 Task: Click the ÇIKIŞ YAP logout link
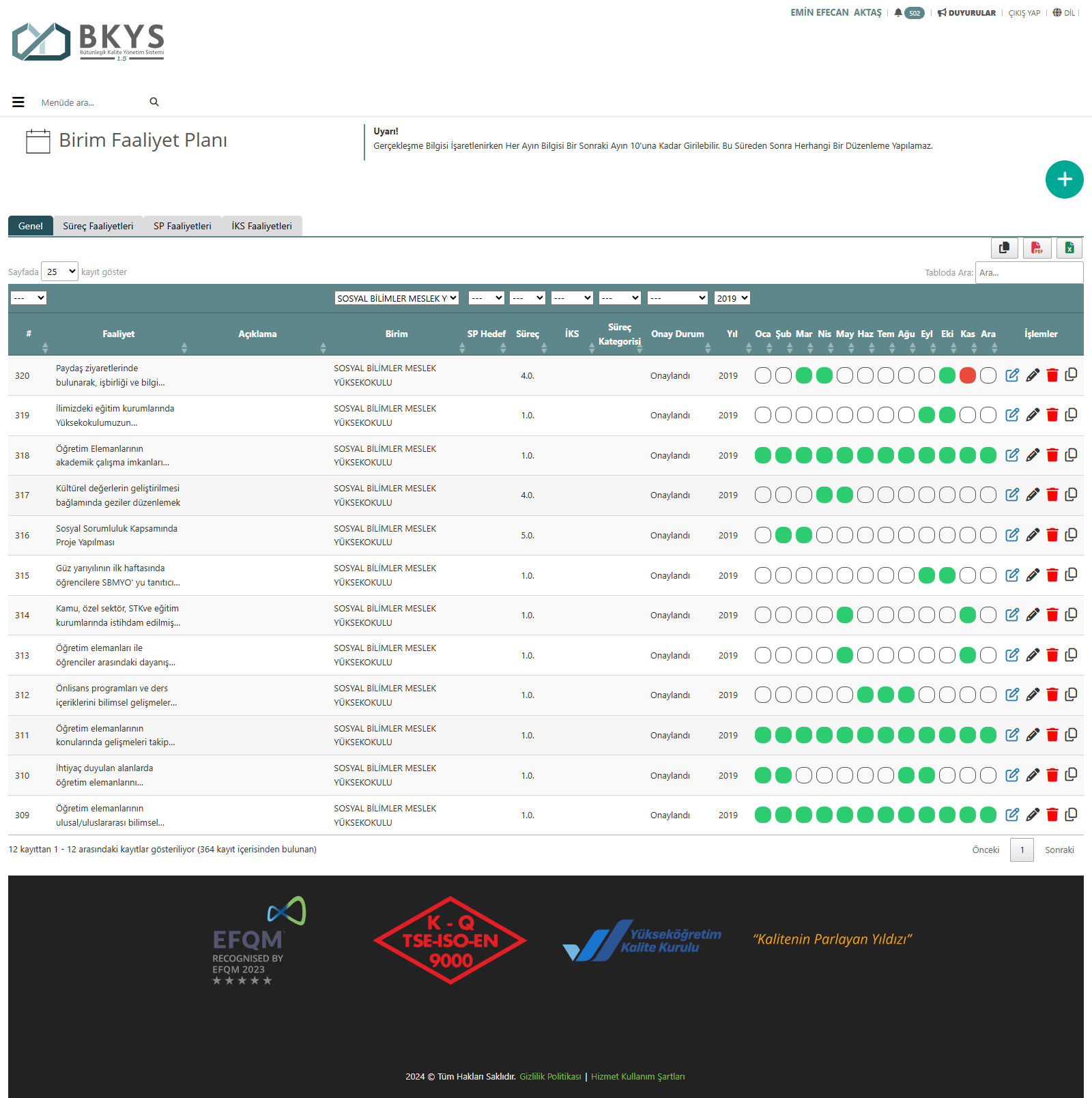(1024, 13)
